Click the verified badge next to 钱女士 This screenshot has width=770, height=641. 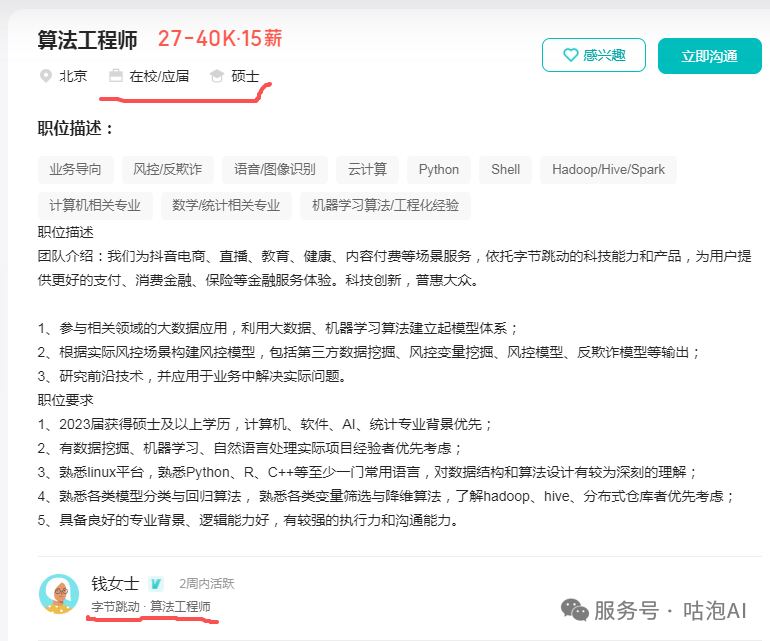click(x=156, y=584)
